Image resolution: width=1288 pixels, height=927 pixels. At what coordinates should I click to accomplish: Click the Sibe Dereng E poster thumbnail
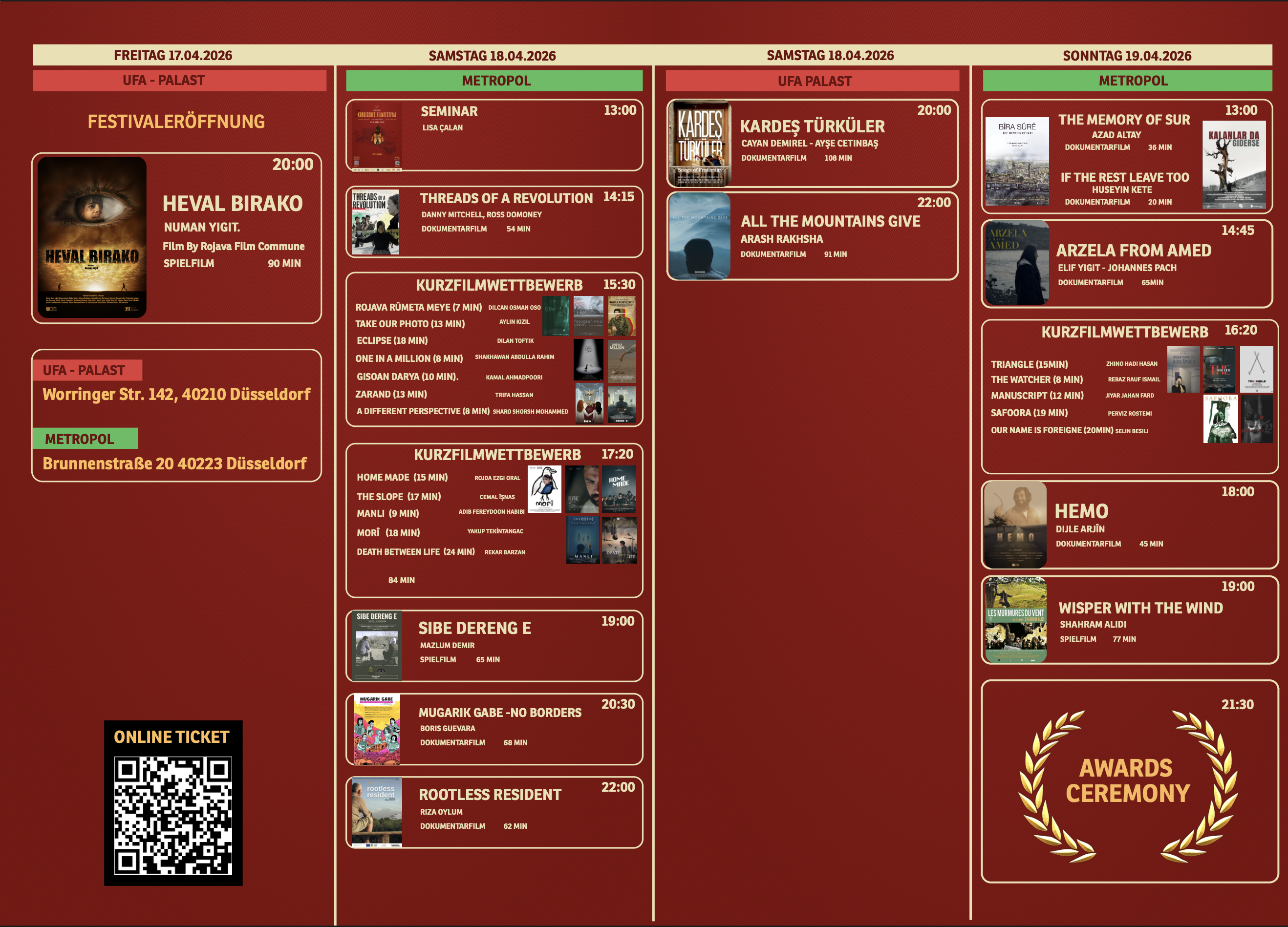(377, 646)
